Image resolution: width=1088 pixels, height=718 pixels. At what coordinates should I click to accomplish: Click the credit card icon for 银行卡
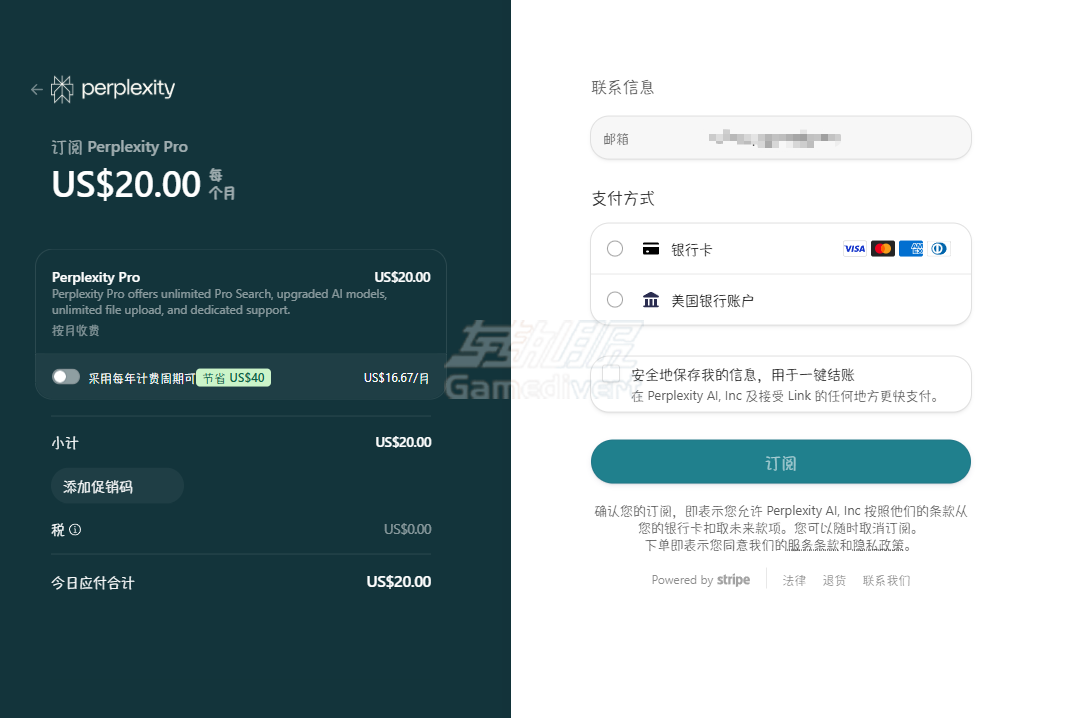pyautogui.click(x=650, y=249)
